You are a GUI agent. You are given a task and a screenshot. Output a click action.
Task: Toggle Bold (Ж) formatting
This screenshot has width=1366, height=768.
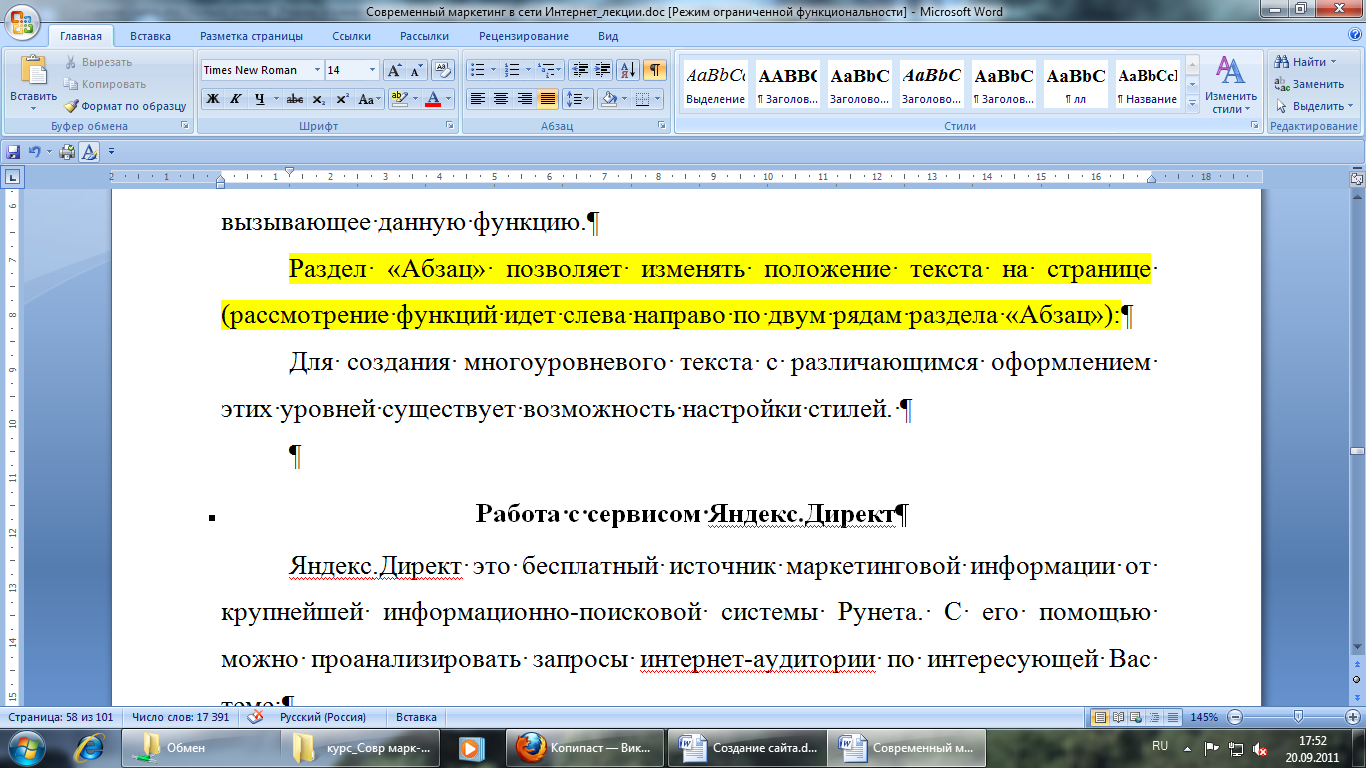[x=212, y=99]
